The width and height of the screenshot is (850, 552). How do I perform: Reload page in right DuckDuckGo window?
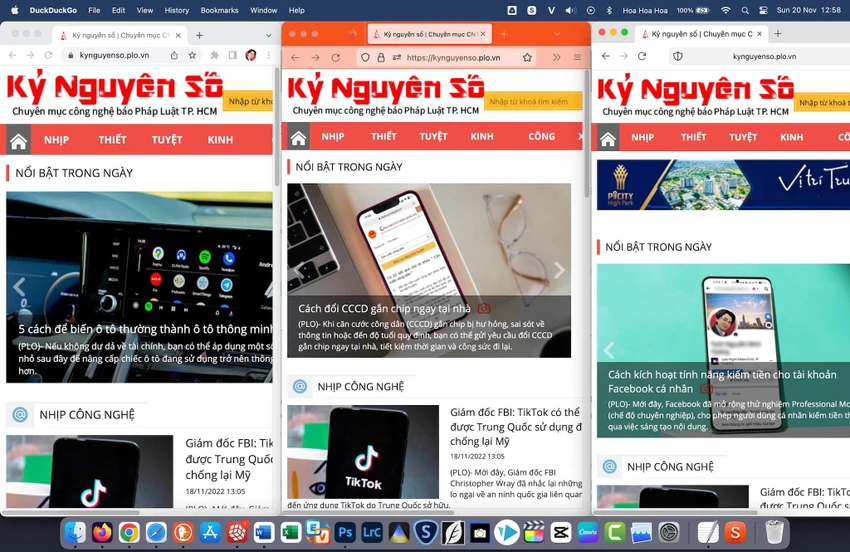coord(642,56)
